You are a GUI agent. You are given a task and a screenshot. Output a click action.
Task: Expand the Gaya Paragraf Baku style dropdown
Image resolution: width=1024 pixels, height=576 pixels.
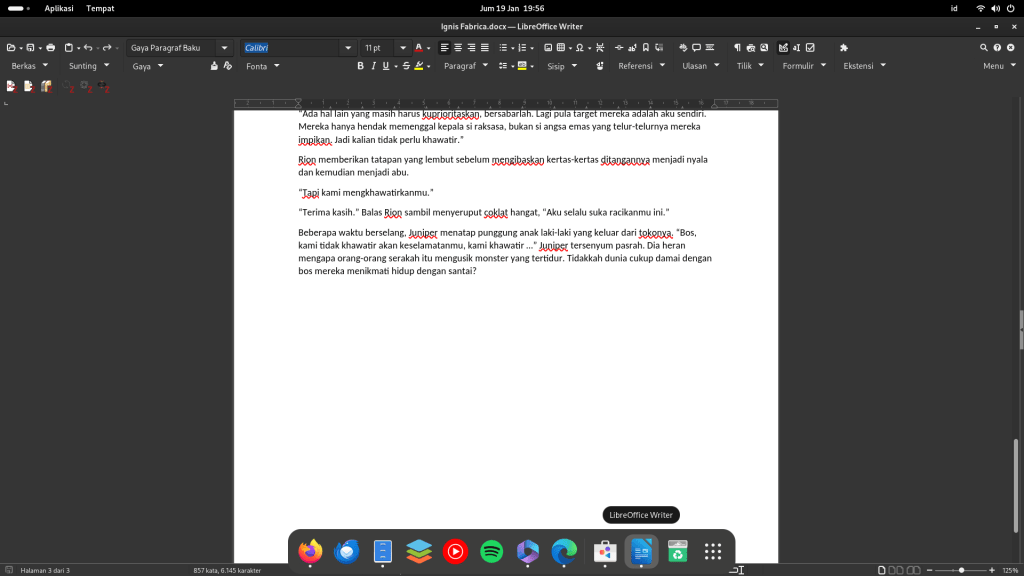coord(225,47)
